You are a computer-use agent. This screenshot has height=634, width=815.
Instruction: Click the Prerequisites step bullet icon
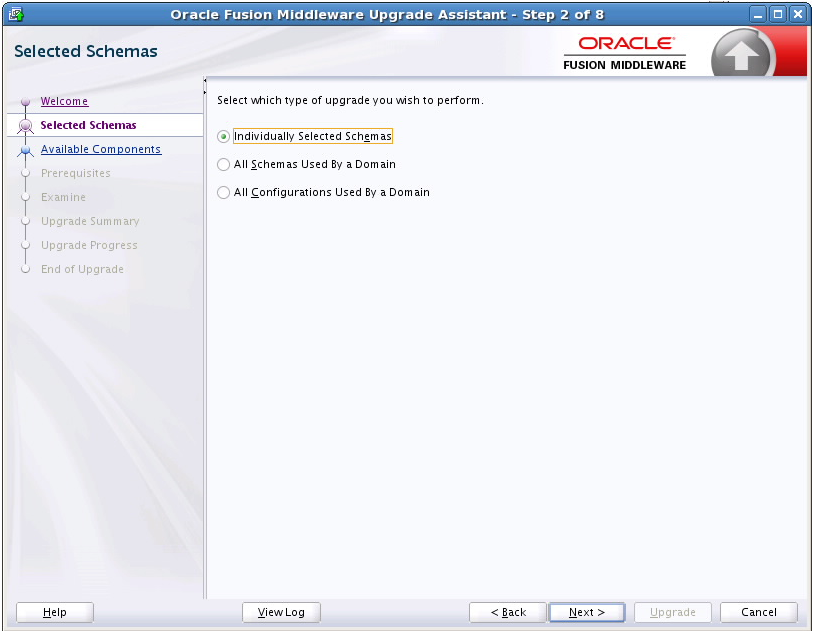(25, 173)
